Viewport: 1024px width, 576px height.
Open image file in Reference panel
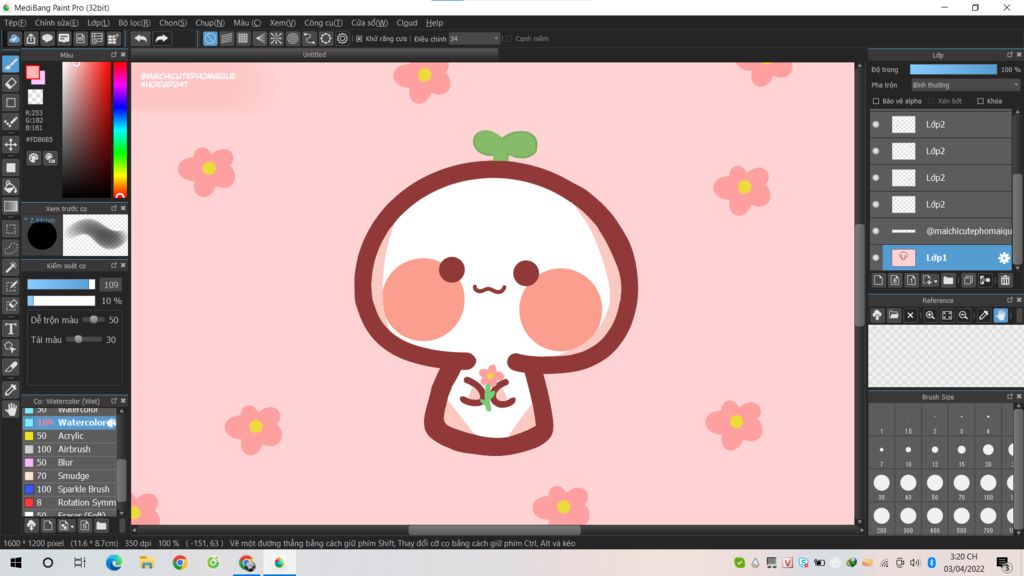pyautogui.click(x=893, y=315)
